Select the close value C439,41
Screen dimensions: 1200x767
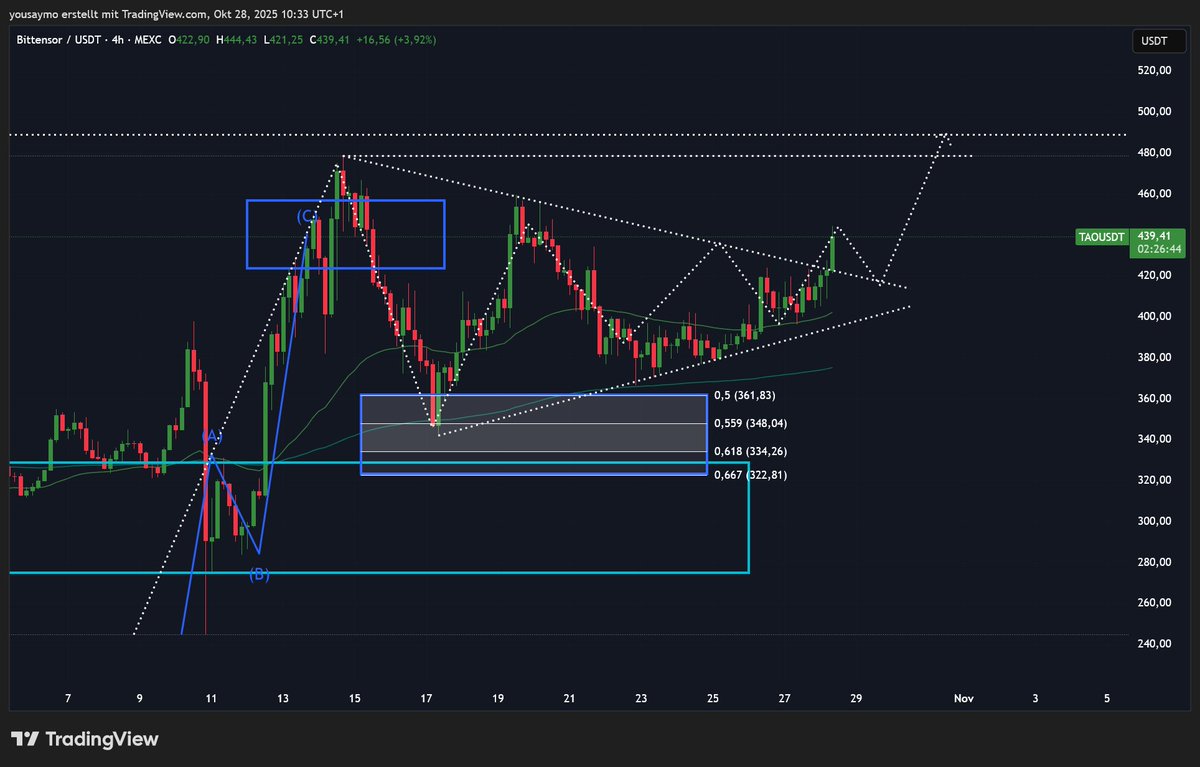328,39
